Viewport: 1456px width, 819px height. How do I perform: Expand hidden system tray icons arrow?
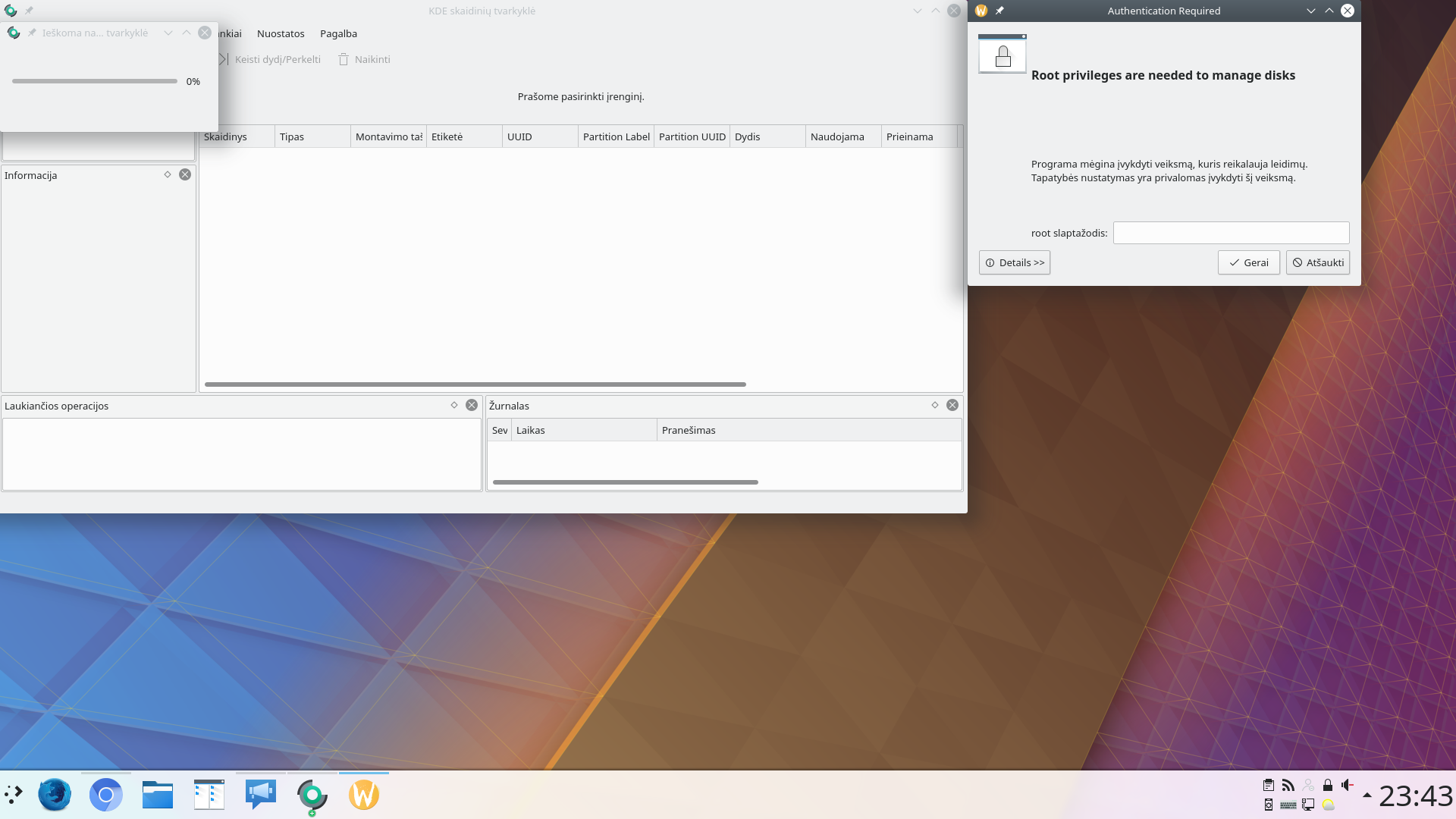point(1367,795)
